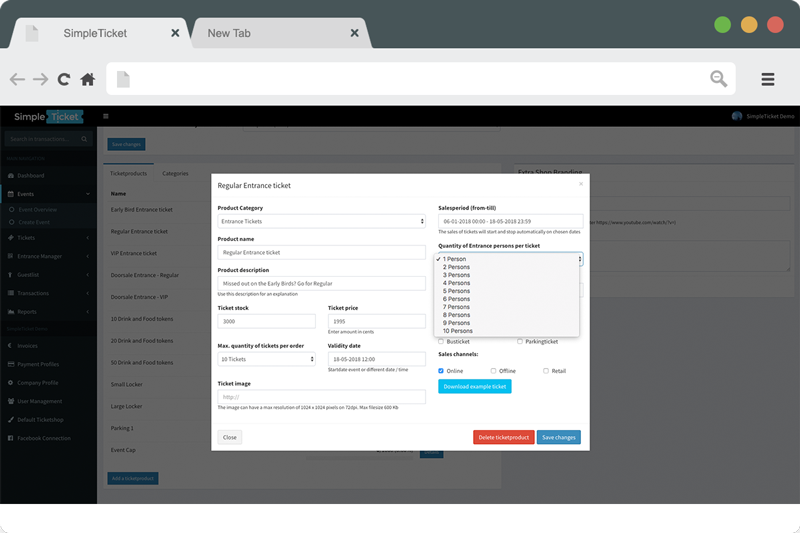Open the Product Category dropdown

[321, 221]
